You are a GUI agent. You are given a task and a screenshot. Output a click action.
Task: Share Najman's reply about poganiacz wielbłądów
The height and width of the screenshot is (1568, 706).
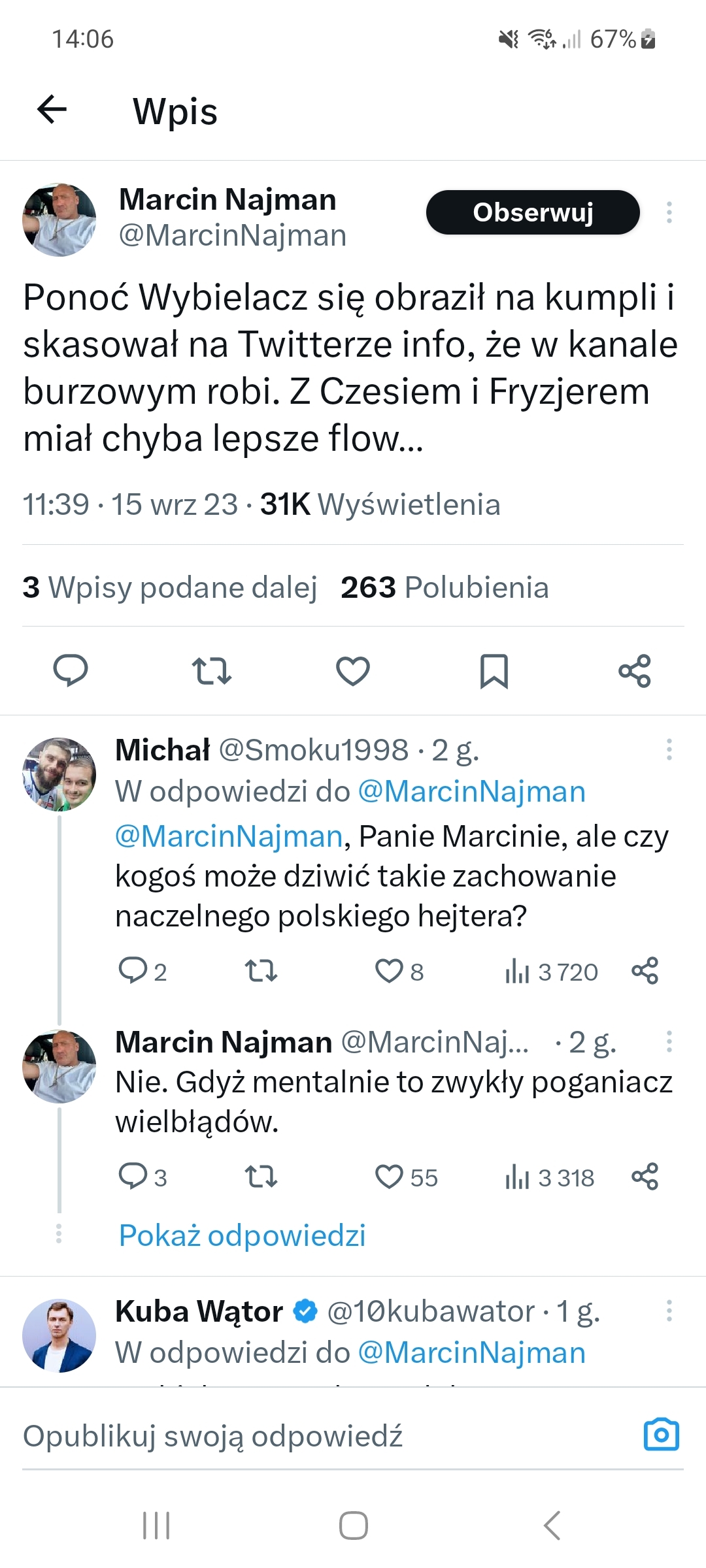(x=645, y=1177)
